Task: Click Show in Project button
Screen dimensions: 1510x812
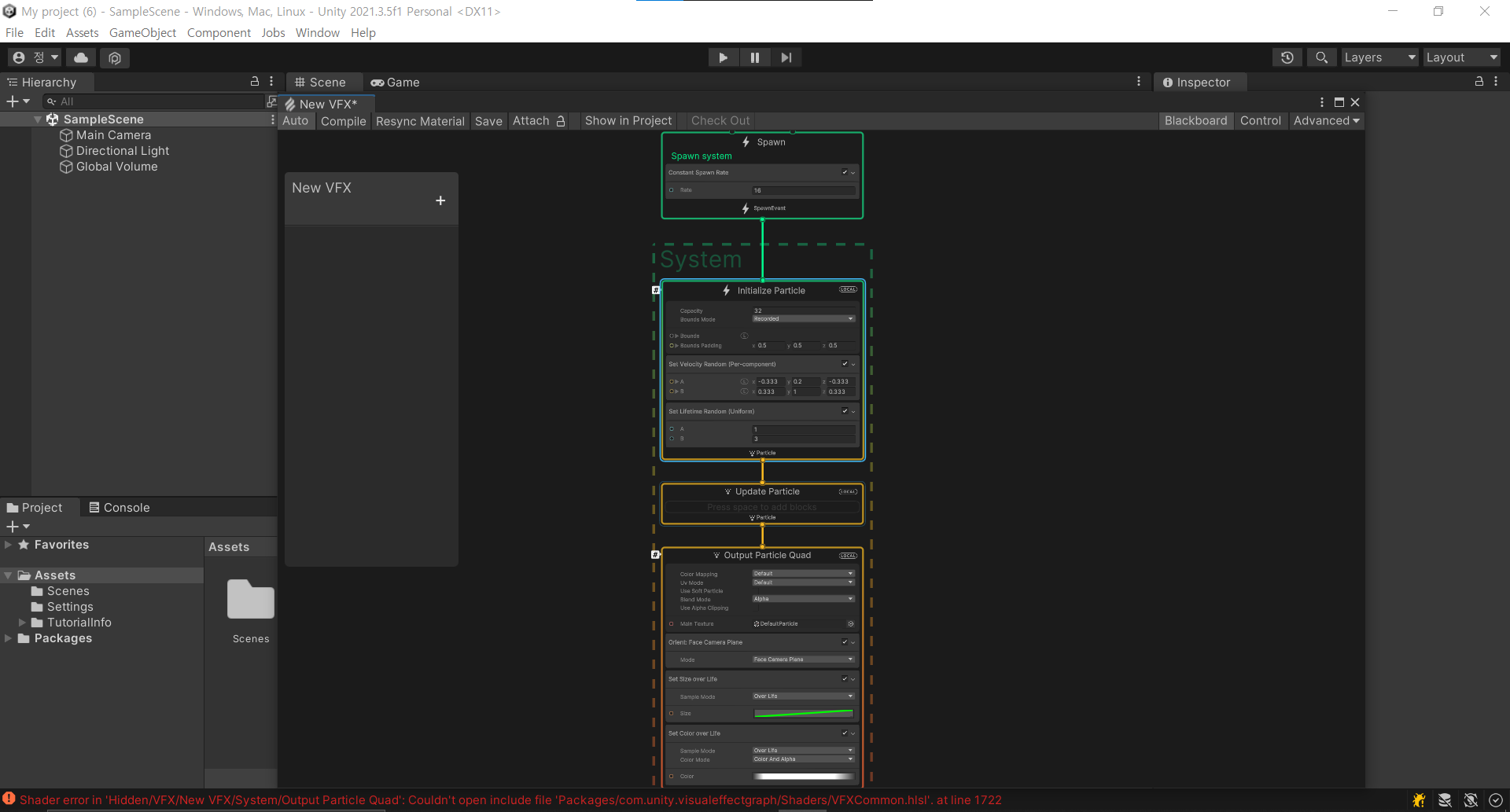Action: coord(628,121)
